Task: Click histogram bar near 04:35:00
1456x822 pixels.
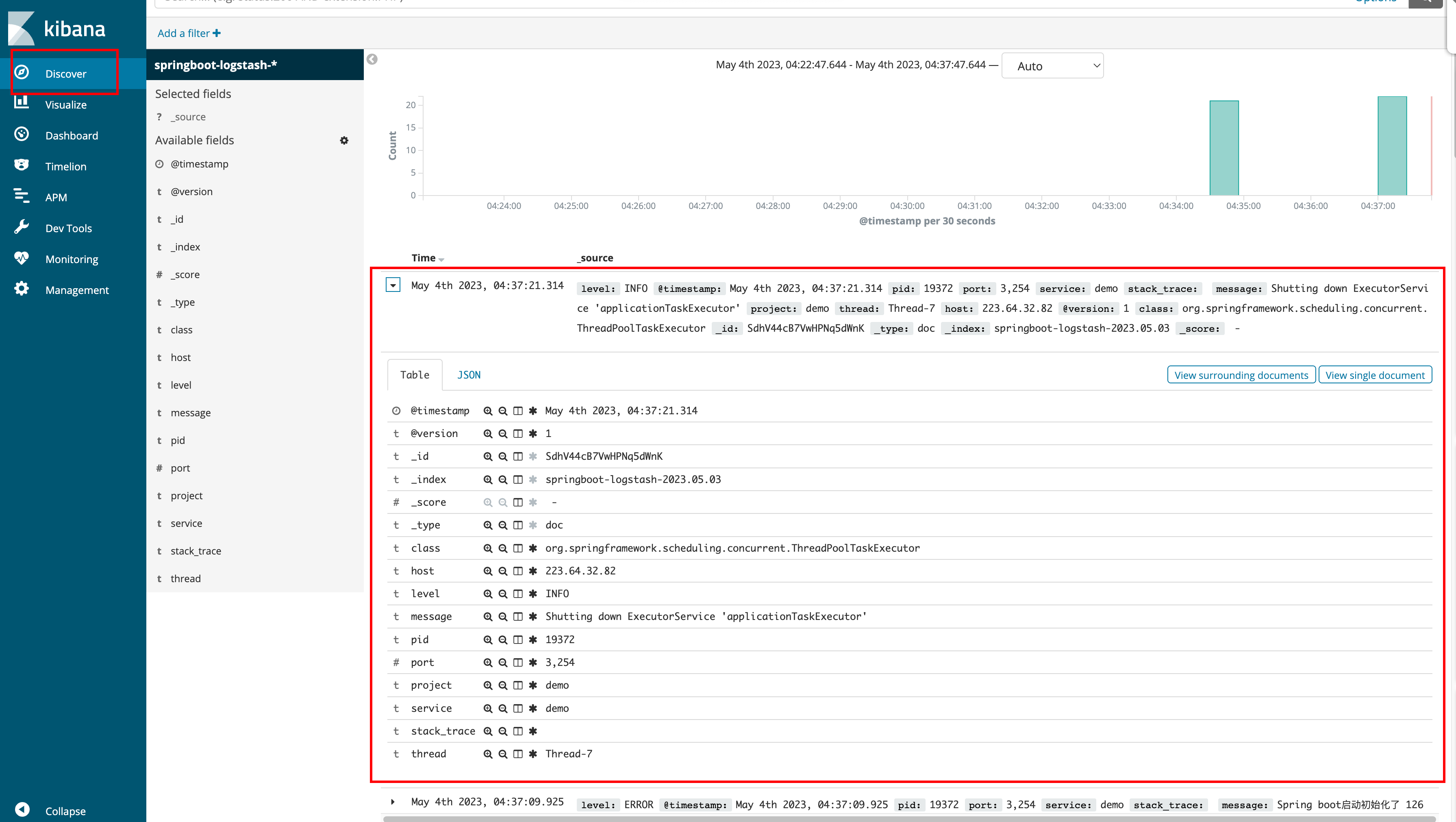Action: 1223,148
